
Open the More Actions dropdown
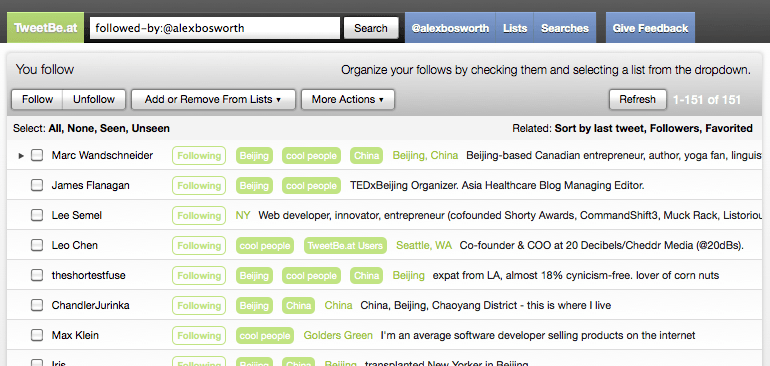pos(348,99)
